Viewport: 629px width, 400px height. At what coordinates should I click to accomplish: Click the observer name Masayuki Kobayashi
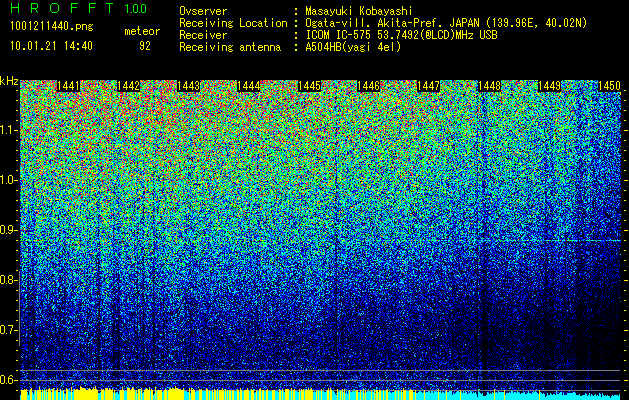pyautogui.click(x=359, y=11)
